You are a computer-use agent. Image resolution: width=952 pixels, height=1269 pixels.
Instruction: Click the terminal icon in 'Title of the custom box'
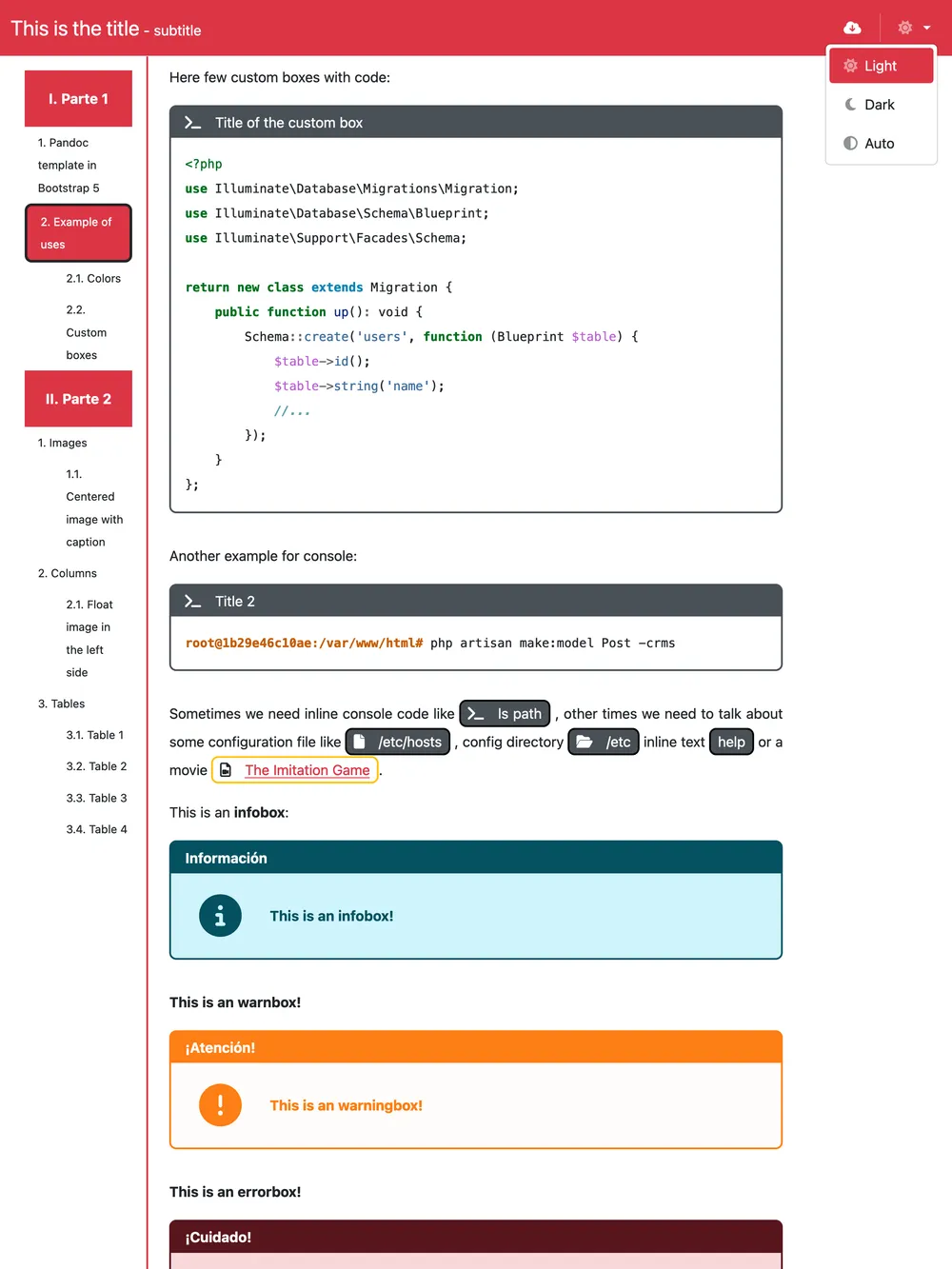(x=192, y=123)
